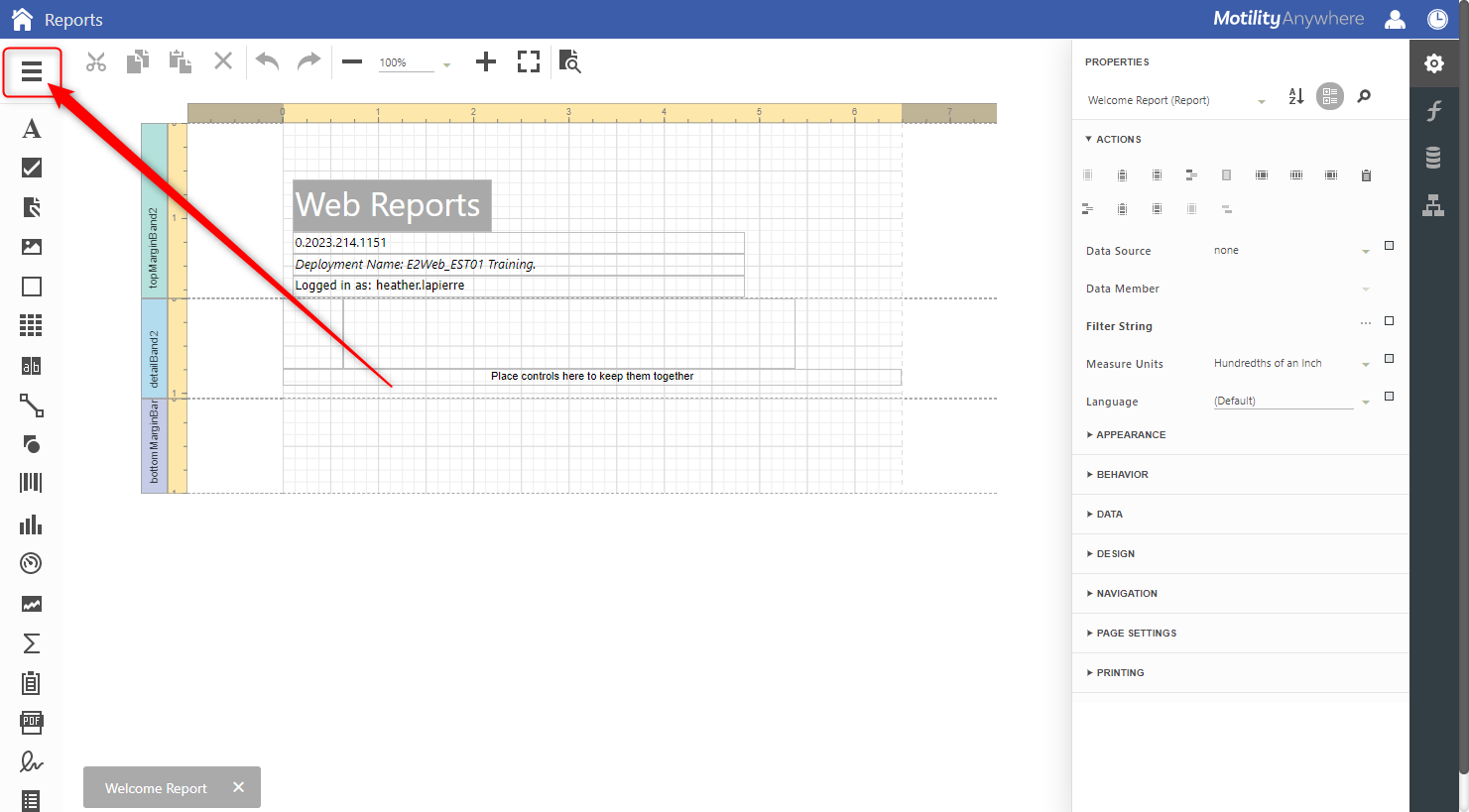Toggle the Filter String property marker square
The image size is (1469, 812).
coord(1389,321)
